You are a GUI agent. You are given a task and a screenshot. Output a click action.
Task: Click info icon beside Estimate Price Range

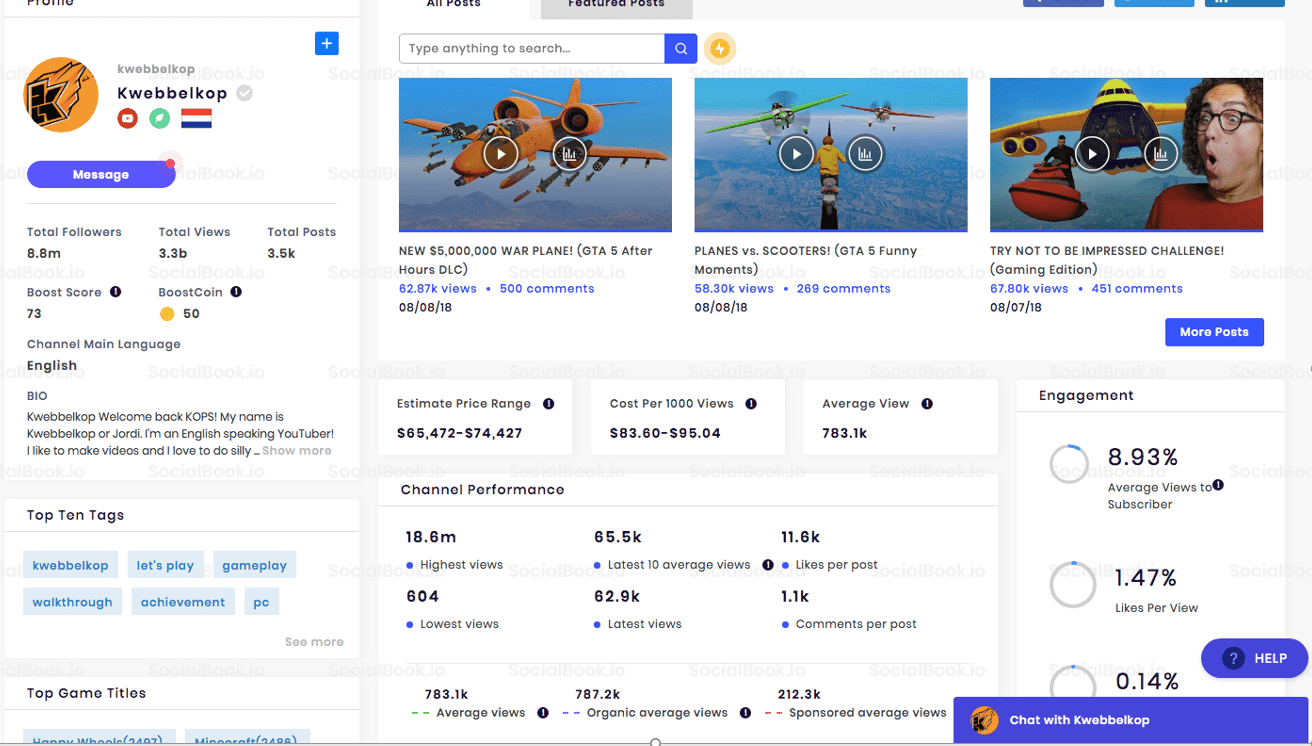(548, 404)
